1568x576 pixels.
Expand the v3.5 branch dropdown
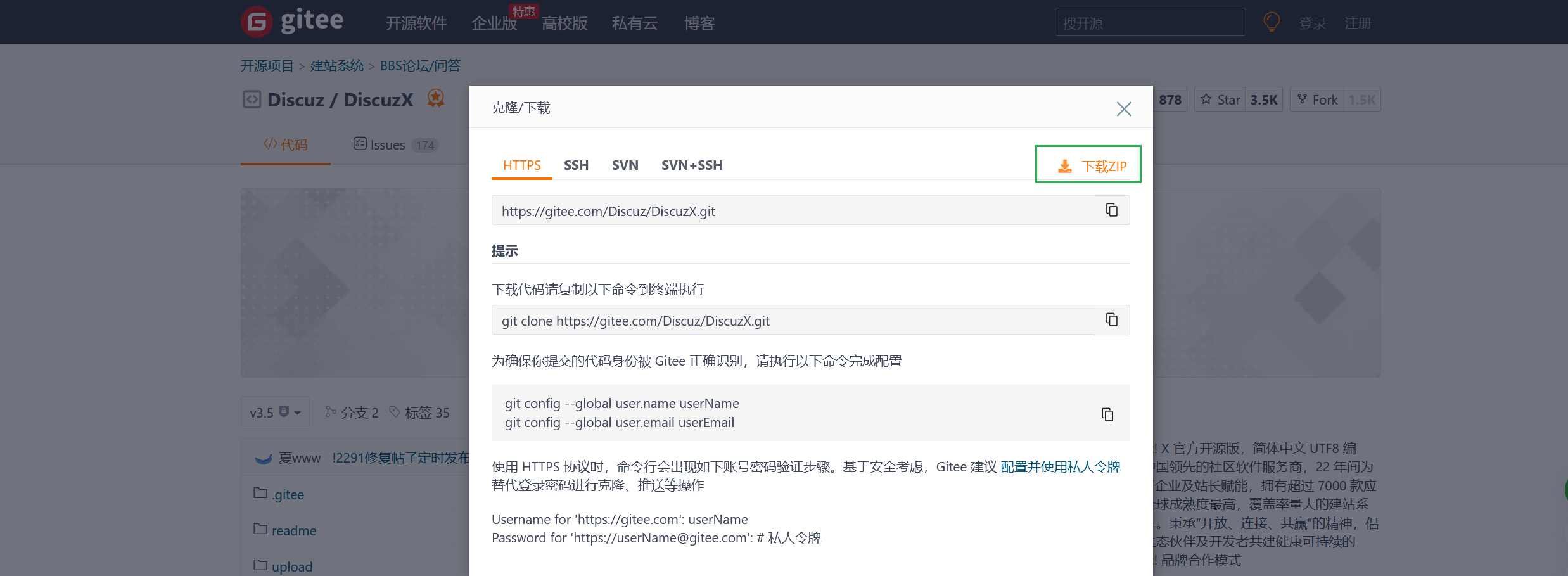pyautogui.click(x=275, y=413)
